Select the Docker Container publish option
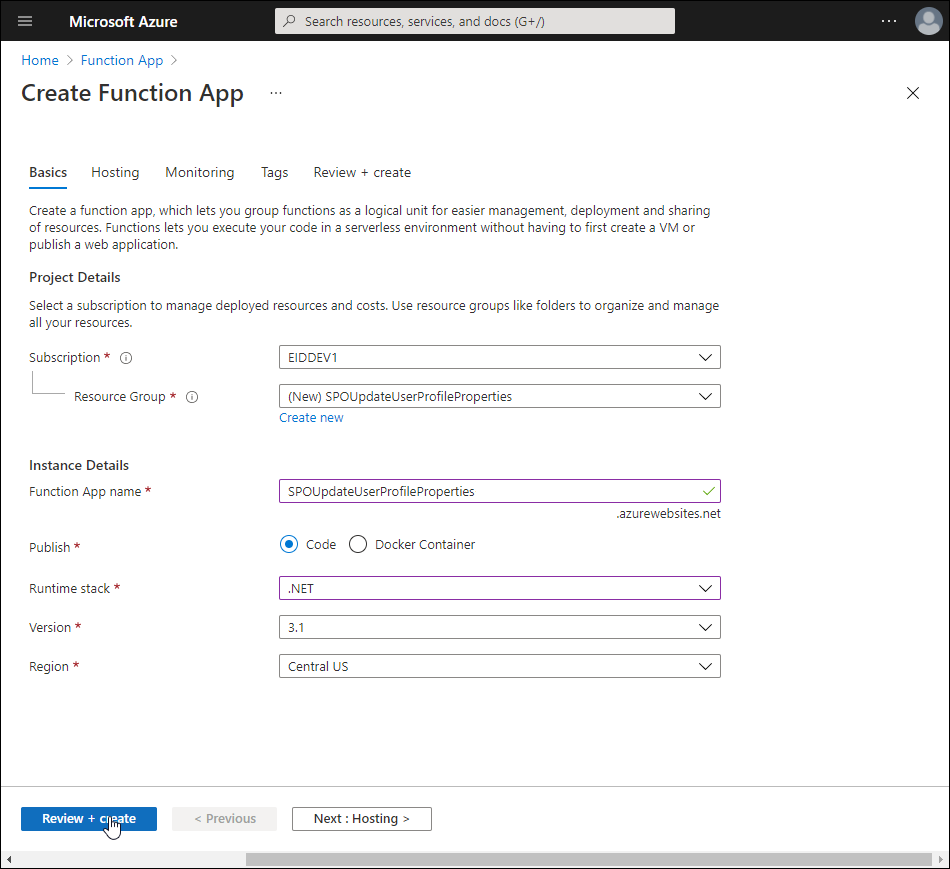The image size is (950, 869). point(358,545)
